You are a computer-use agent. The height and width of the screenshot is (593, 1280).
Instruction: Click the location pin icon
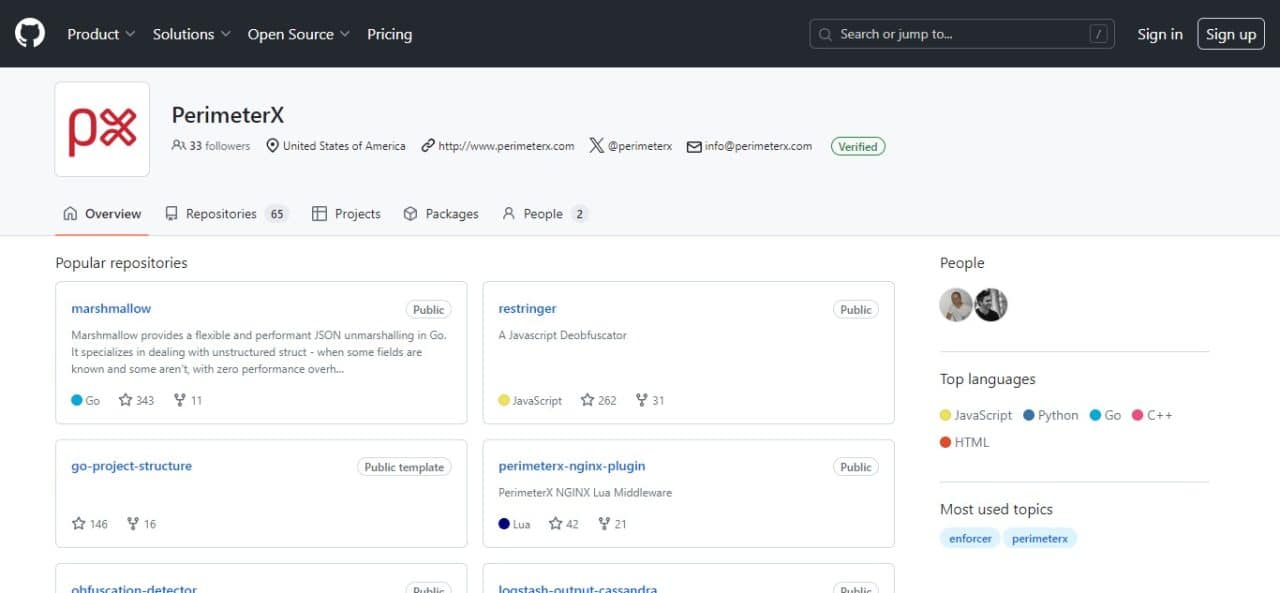(x=272, y=146)
